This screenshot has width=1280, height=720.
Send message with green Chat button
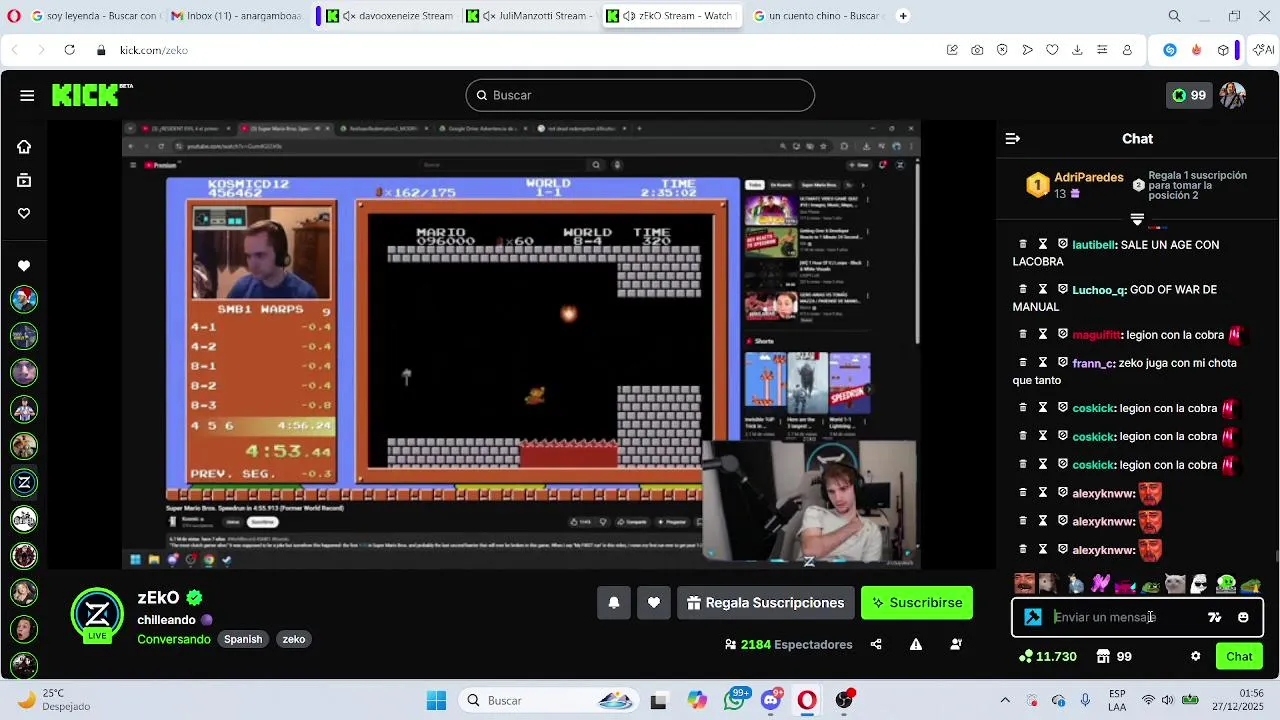coord(1239,656)
